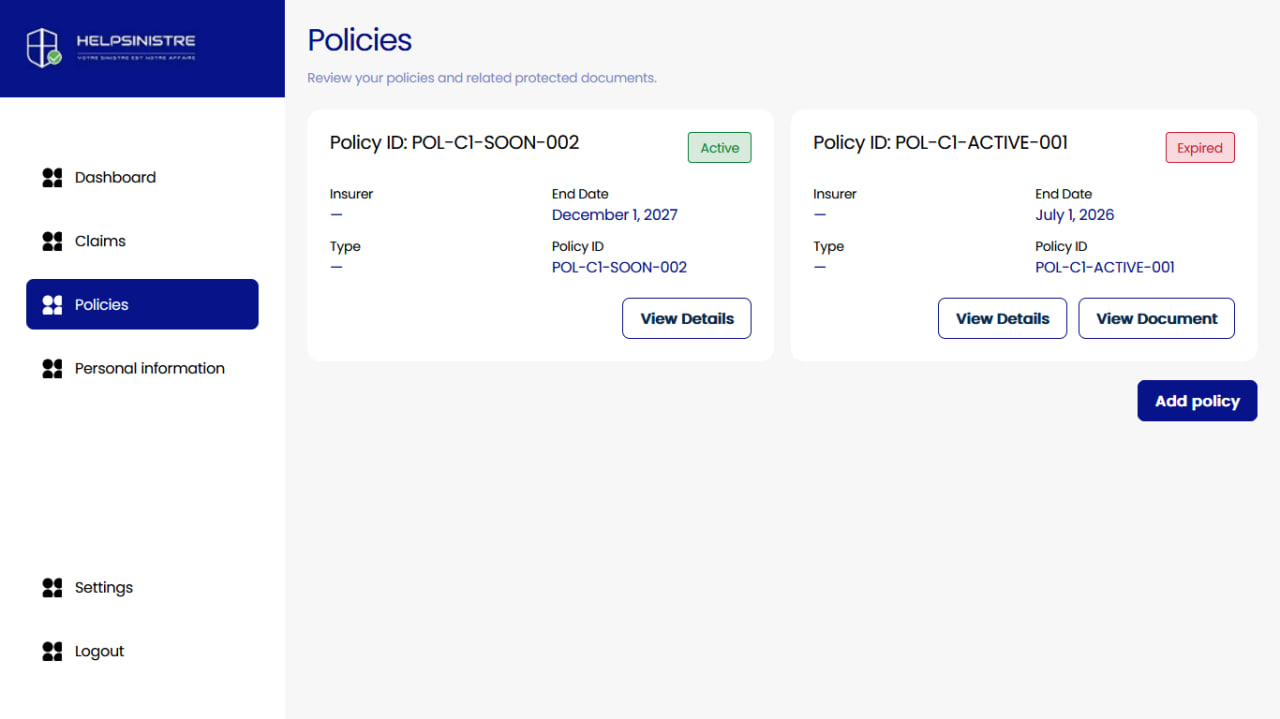
Task: Click the red Expired status badge
Action: (1200, 148)
